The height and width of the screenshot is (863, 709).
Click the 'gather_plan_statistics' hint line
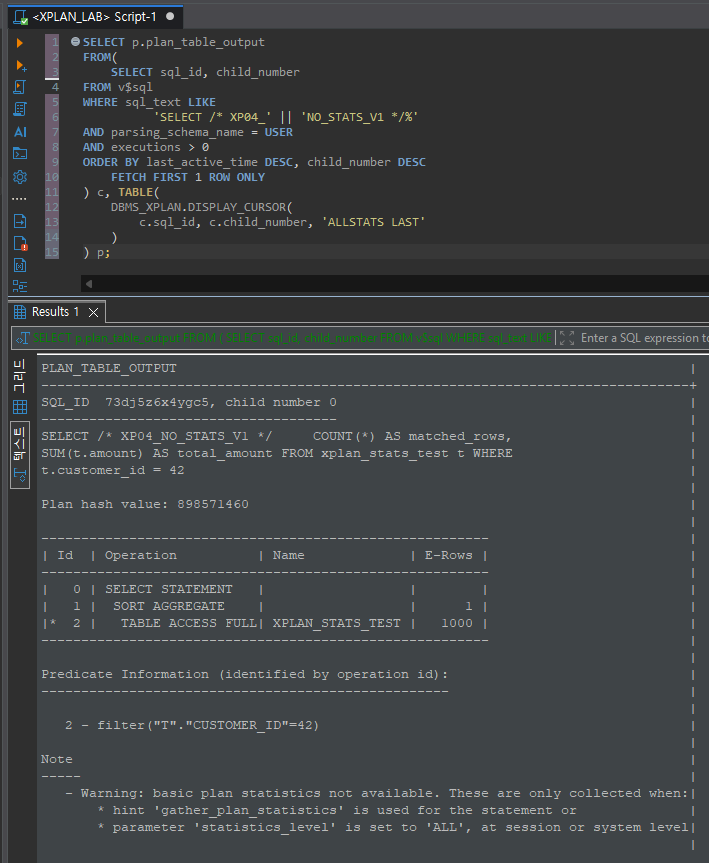(337, 810)
